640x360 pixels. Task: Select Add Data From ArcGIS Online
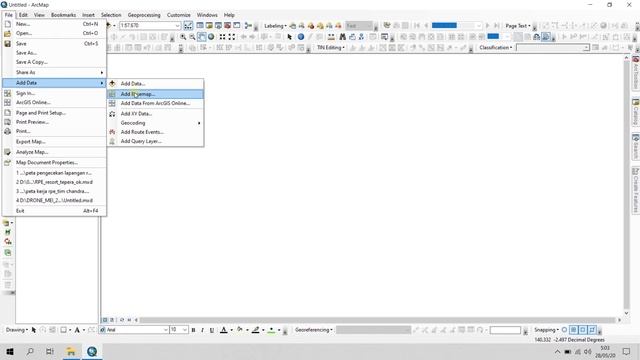pyautogui.click(x=155, y=103)
